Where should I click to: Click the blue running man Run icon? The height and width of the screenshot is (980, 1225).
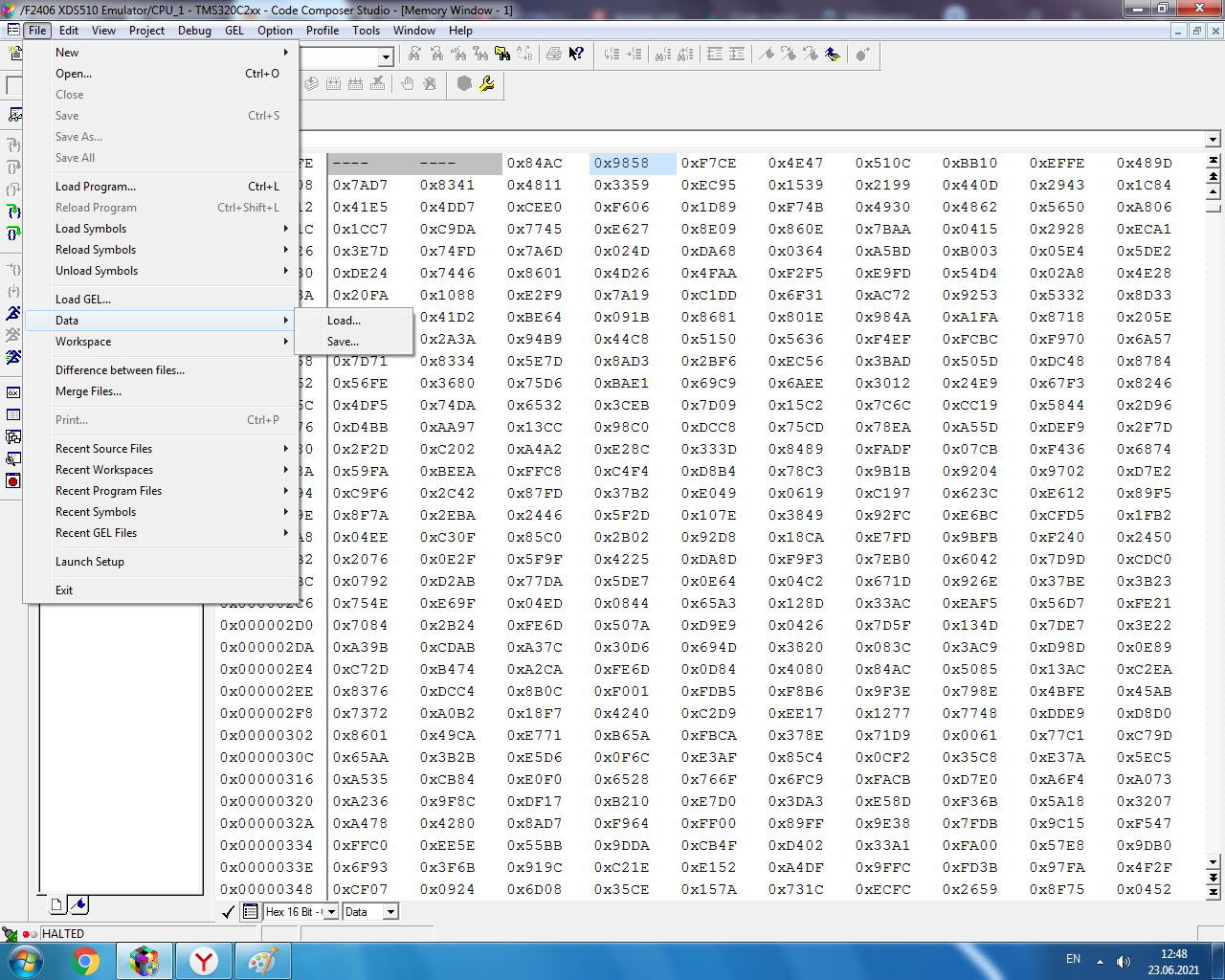point(13,313)
